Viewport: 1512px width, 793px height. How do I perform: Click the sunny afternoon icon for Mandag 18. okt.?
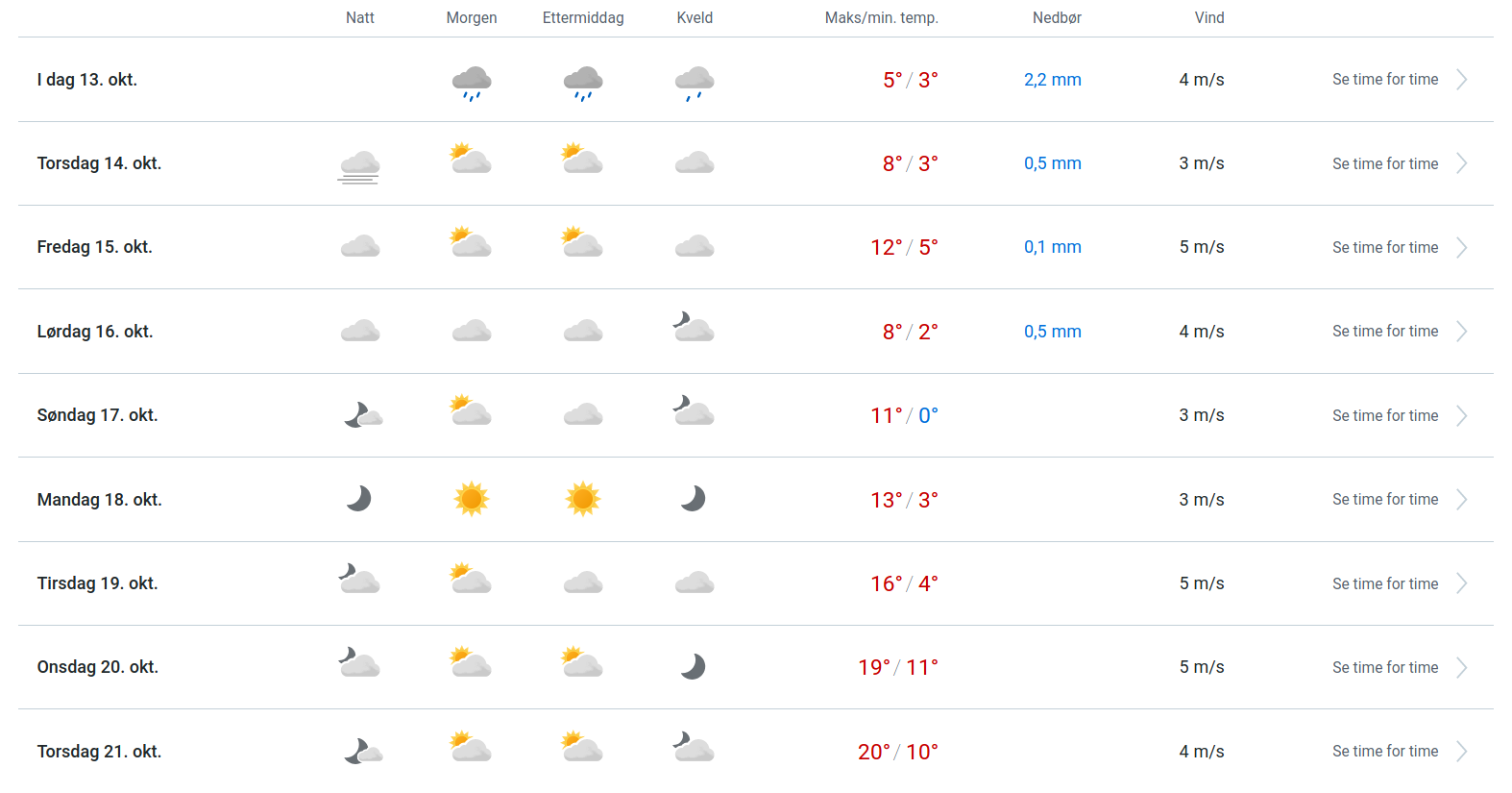click(582, 499)
